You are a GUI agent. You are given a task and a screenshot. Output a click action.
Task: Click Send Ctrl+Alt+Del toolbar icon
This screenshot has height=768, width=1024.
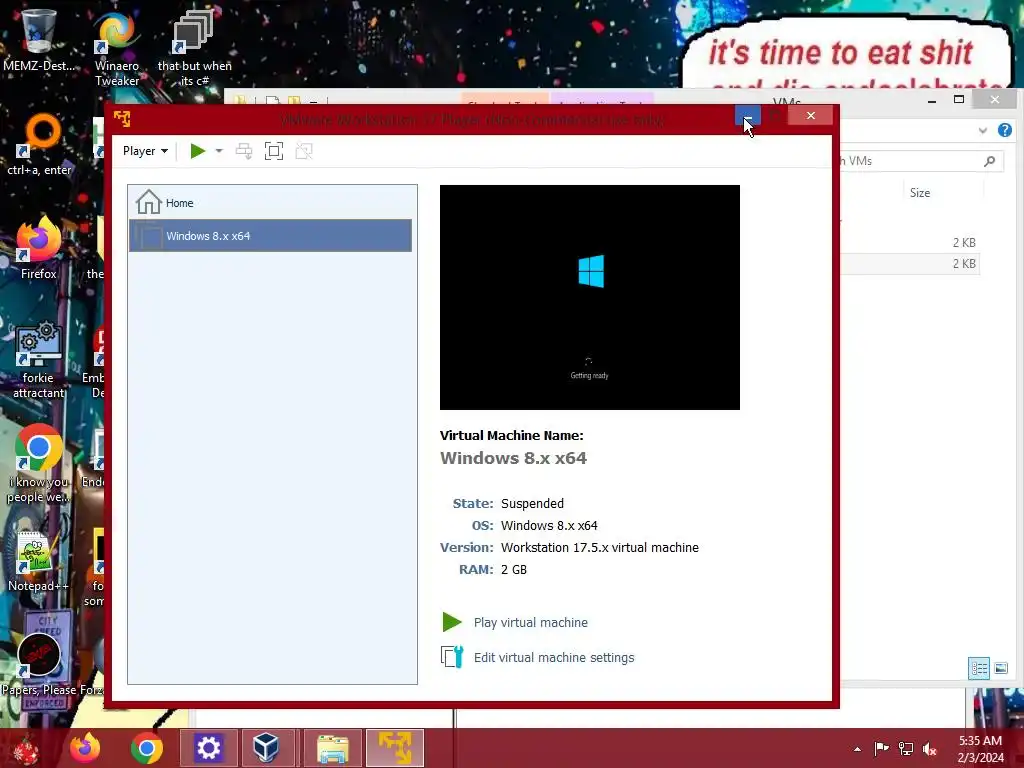coord(244,151)
